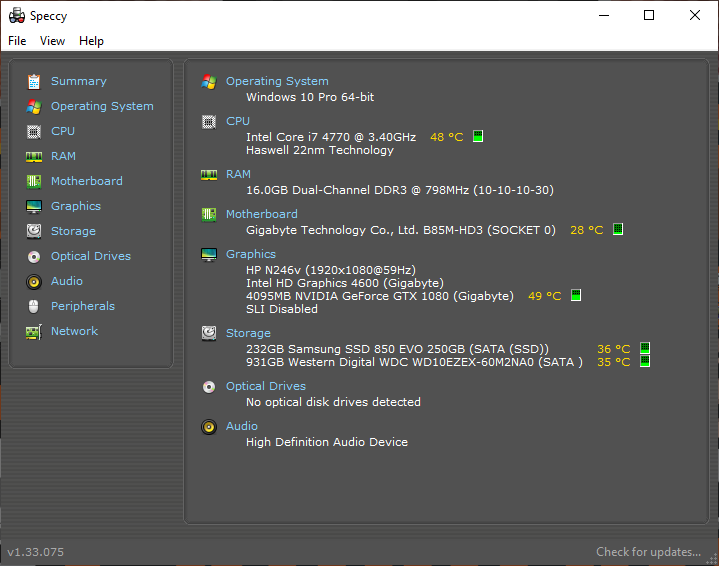Select Audio sidebar entry

pyautogui.click(x=67, y=281)
